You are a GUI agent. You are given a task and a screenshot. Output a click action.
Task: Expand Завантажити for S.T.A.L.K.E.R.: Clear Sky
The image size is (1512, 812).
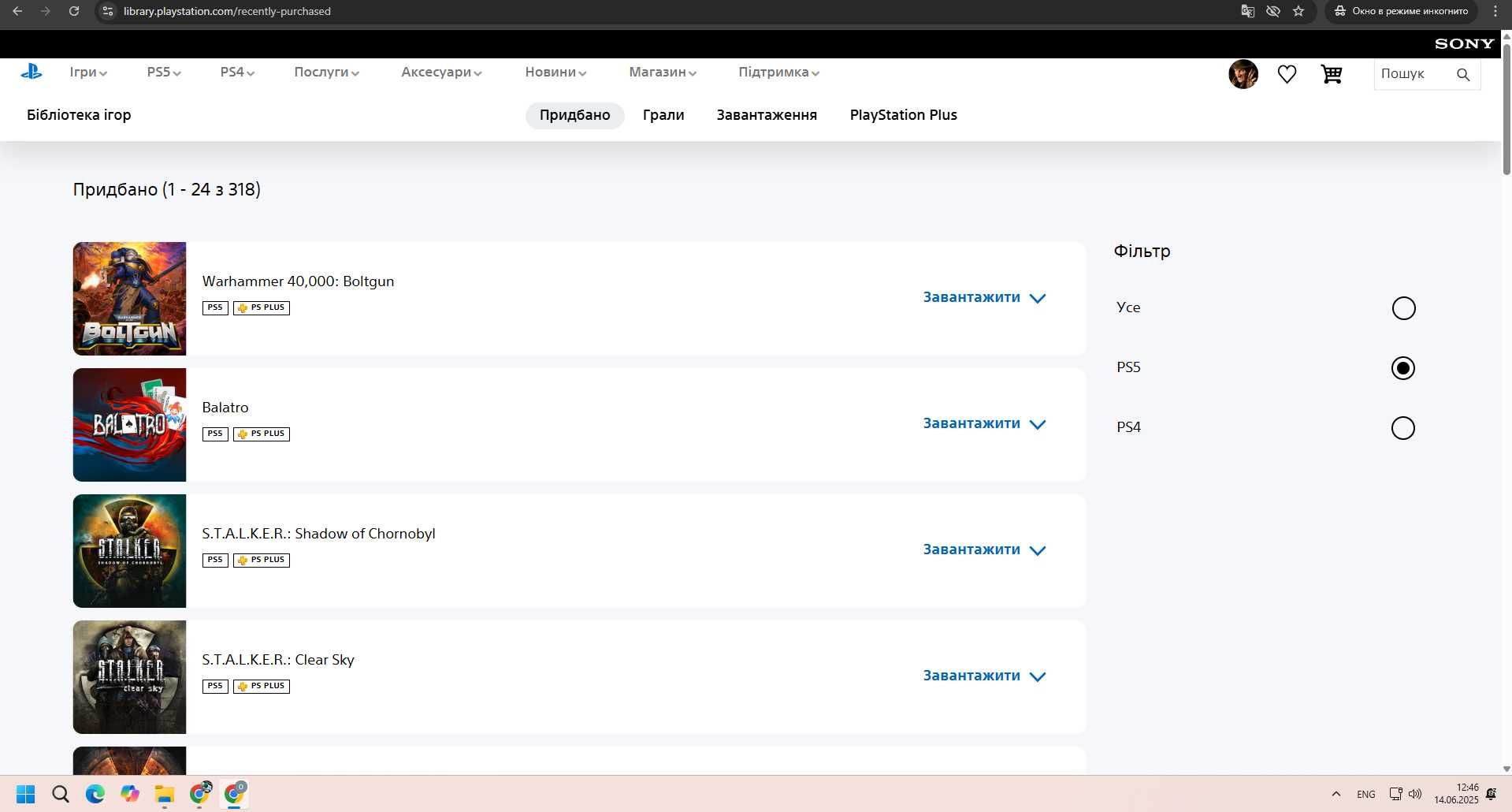click(x=984, y=676)
